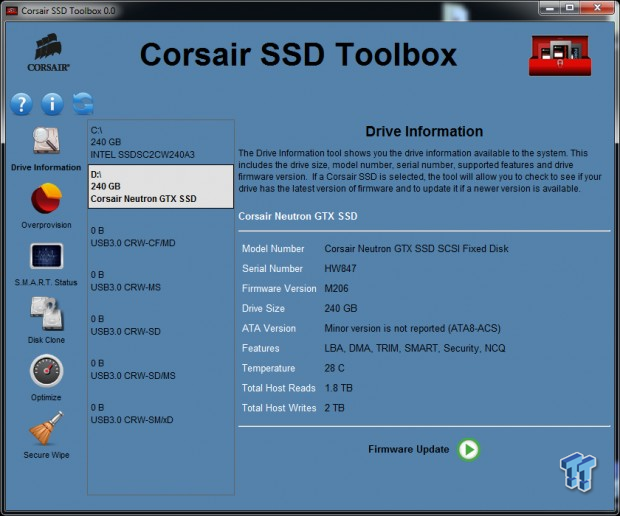Click the Firmware Update label
This screenshot has height=516, width=620.
[x=408, y=449]
